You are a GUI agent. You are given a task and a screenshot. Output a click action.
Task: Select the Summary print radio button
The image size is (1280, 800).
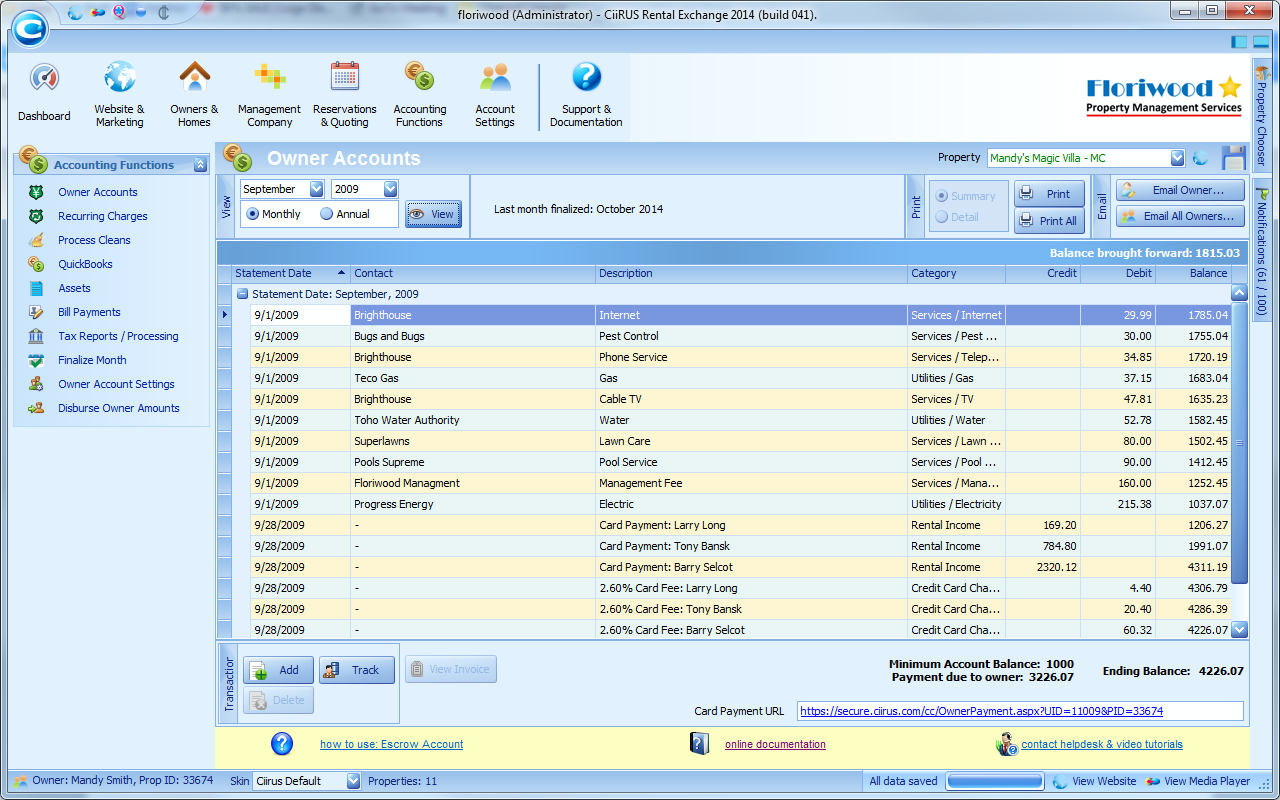(x=941, y=196)
